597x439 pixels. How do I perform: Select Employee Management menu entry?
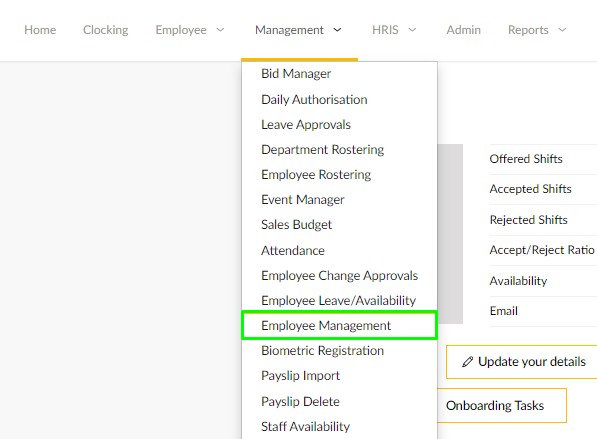[339, 326]
